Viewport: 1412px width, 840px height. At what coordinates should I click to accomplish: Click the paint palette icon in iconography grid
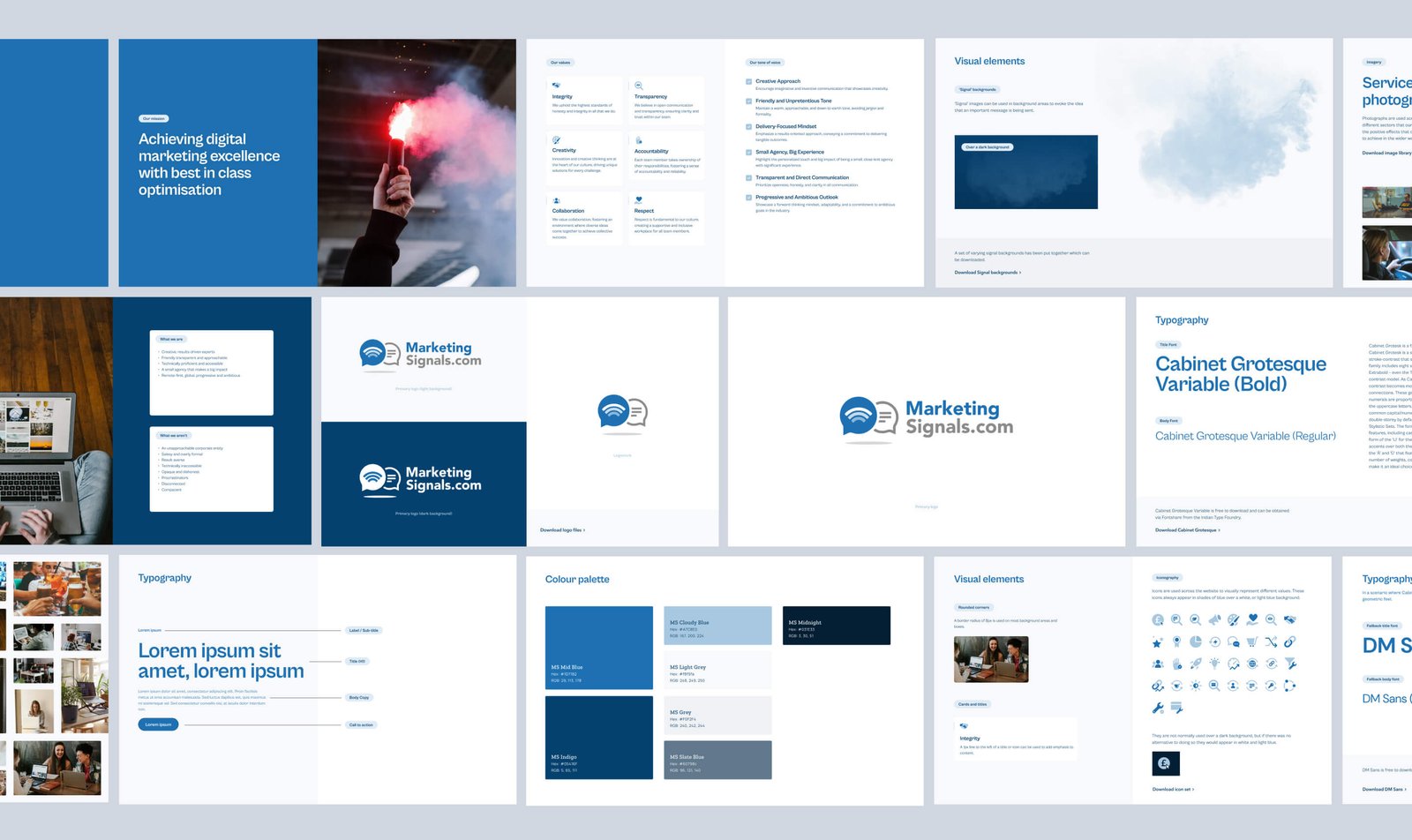(x=1234, y=619)
